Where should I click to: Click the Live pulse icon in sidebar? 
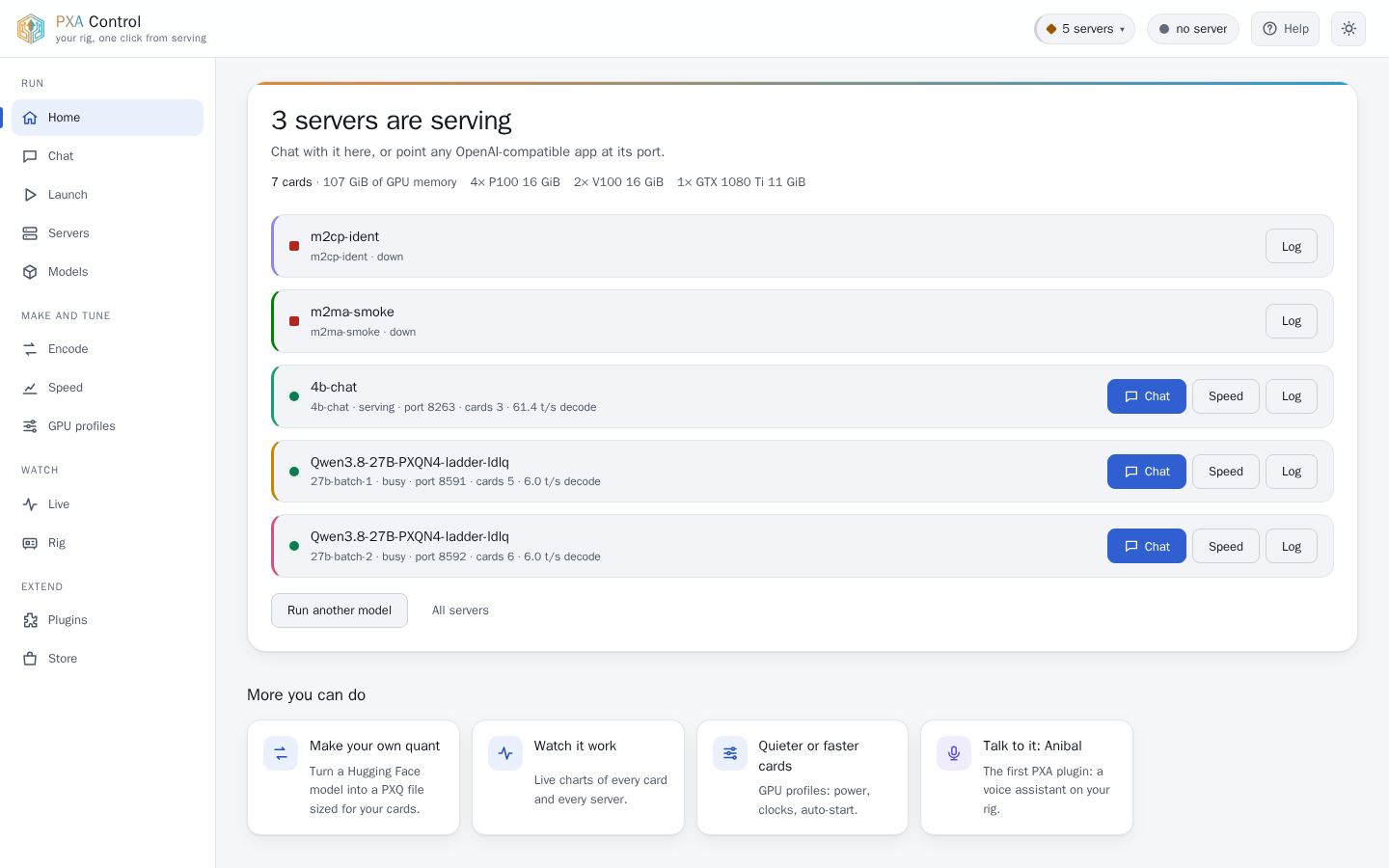[30, 504]
